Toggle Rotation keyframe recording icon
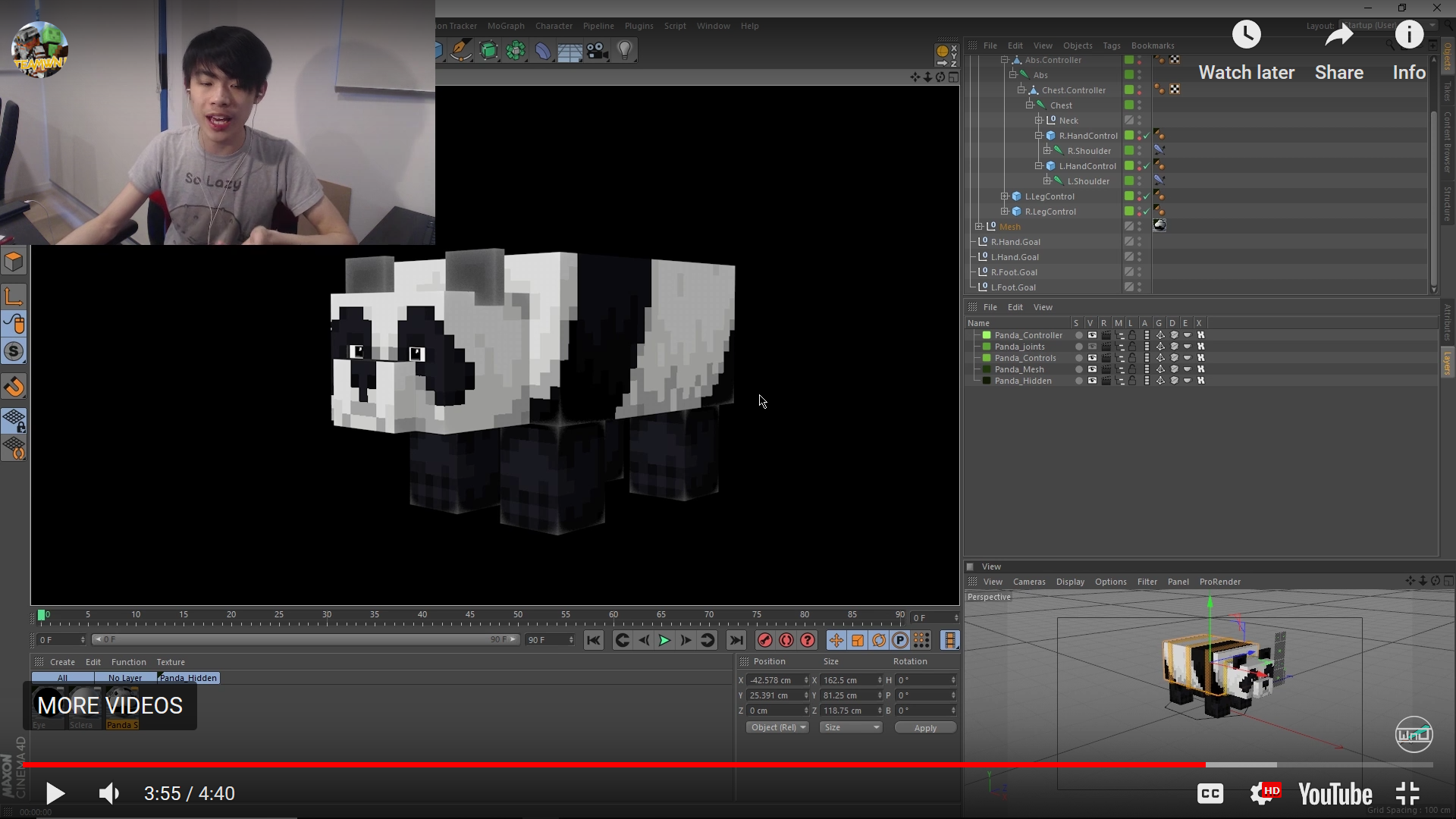This screenshot has width=1456, height=819. point(879,641)
